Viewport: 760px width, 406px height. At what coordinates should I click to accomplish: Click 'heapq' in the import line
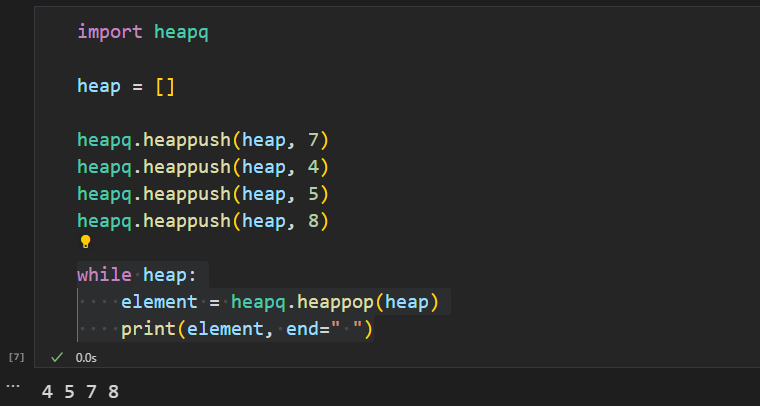tap(181, 32)
